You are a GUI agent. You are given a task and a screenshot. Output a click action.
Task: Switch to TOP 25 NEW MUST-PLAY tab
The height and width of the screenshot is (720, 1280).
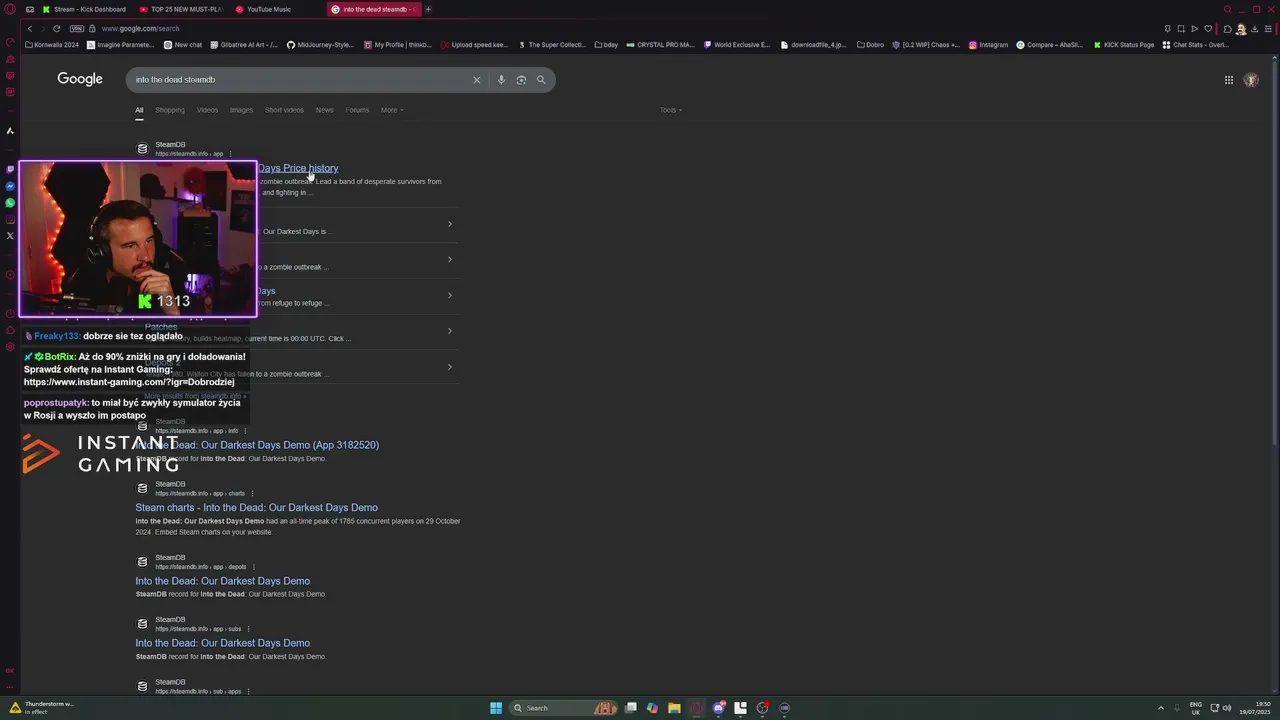coord(181,9)
